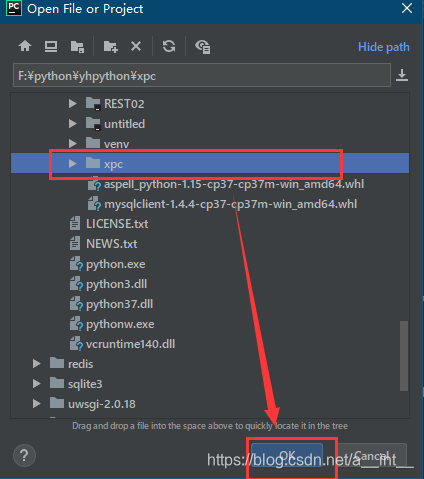Select the sqlite3 folder icon

click(x=57, y=383)
